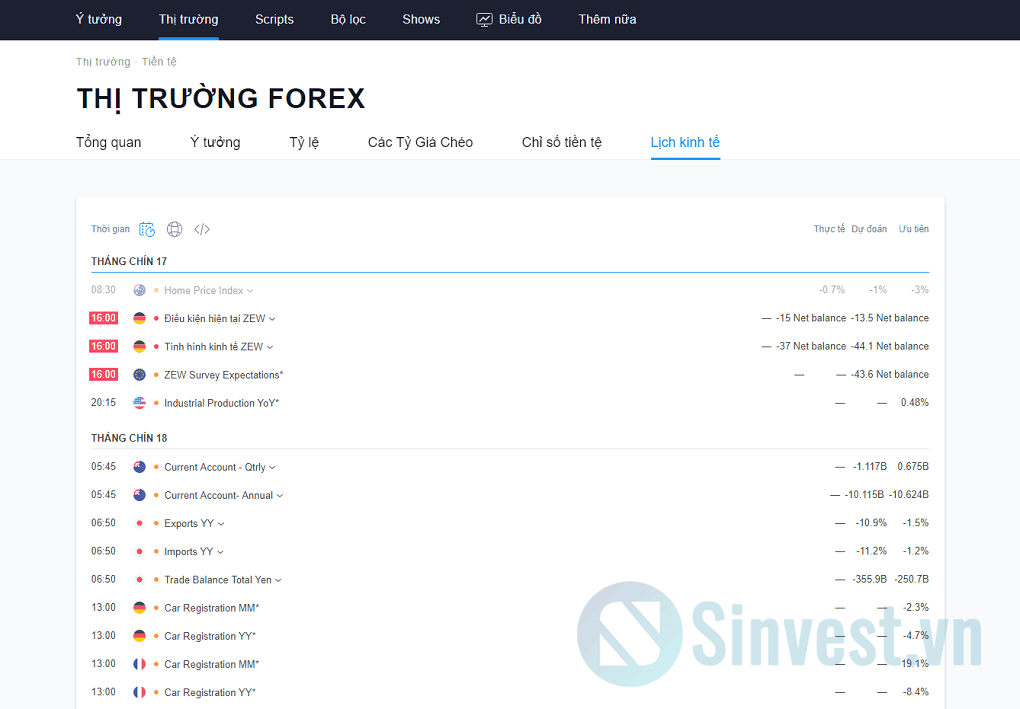Expand the Exports YY event

[x=221, y=524]
